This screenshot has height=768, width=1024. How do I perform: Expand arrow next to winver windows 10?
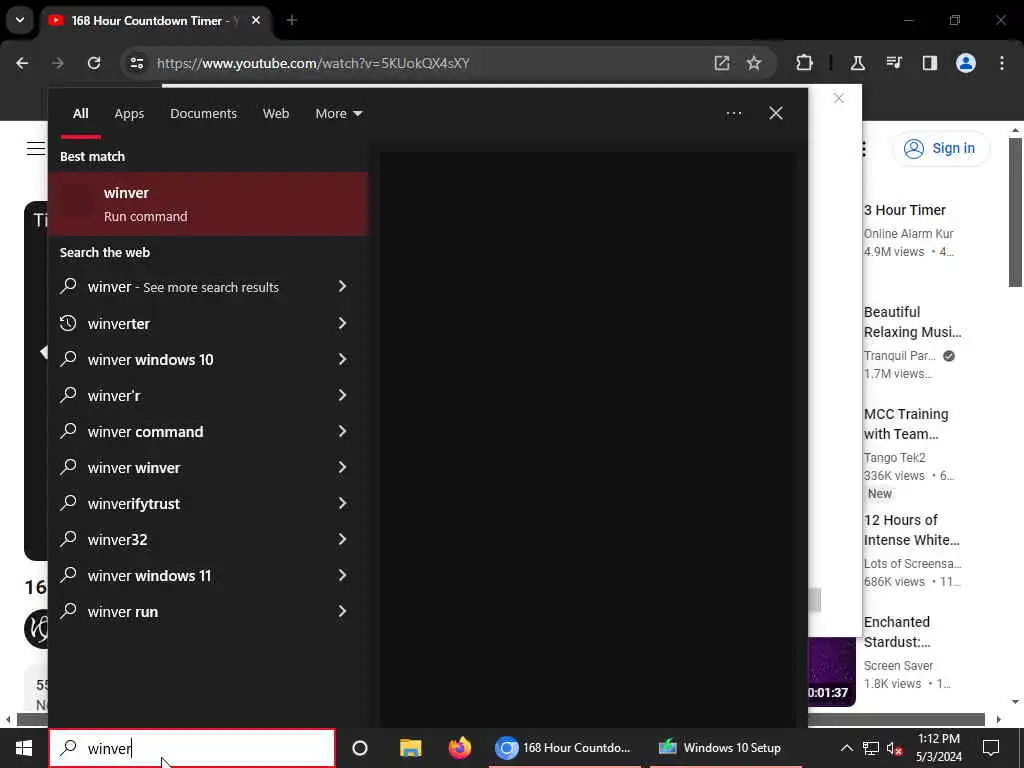click(342, 359)
